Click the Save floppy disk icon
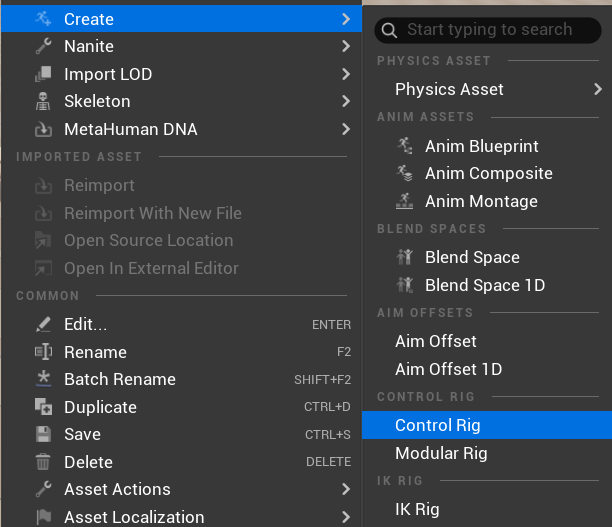 (x=43, y=434)
